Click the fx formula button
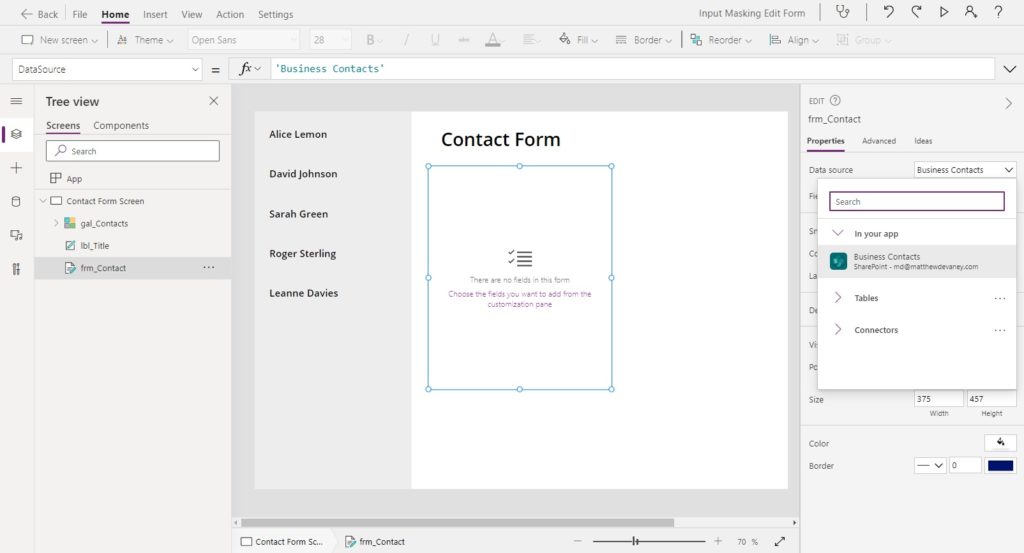The height and width of the screenshot is (553, 1024). 249,69
